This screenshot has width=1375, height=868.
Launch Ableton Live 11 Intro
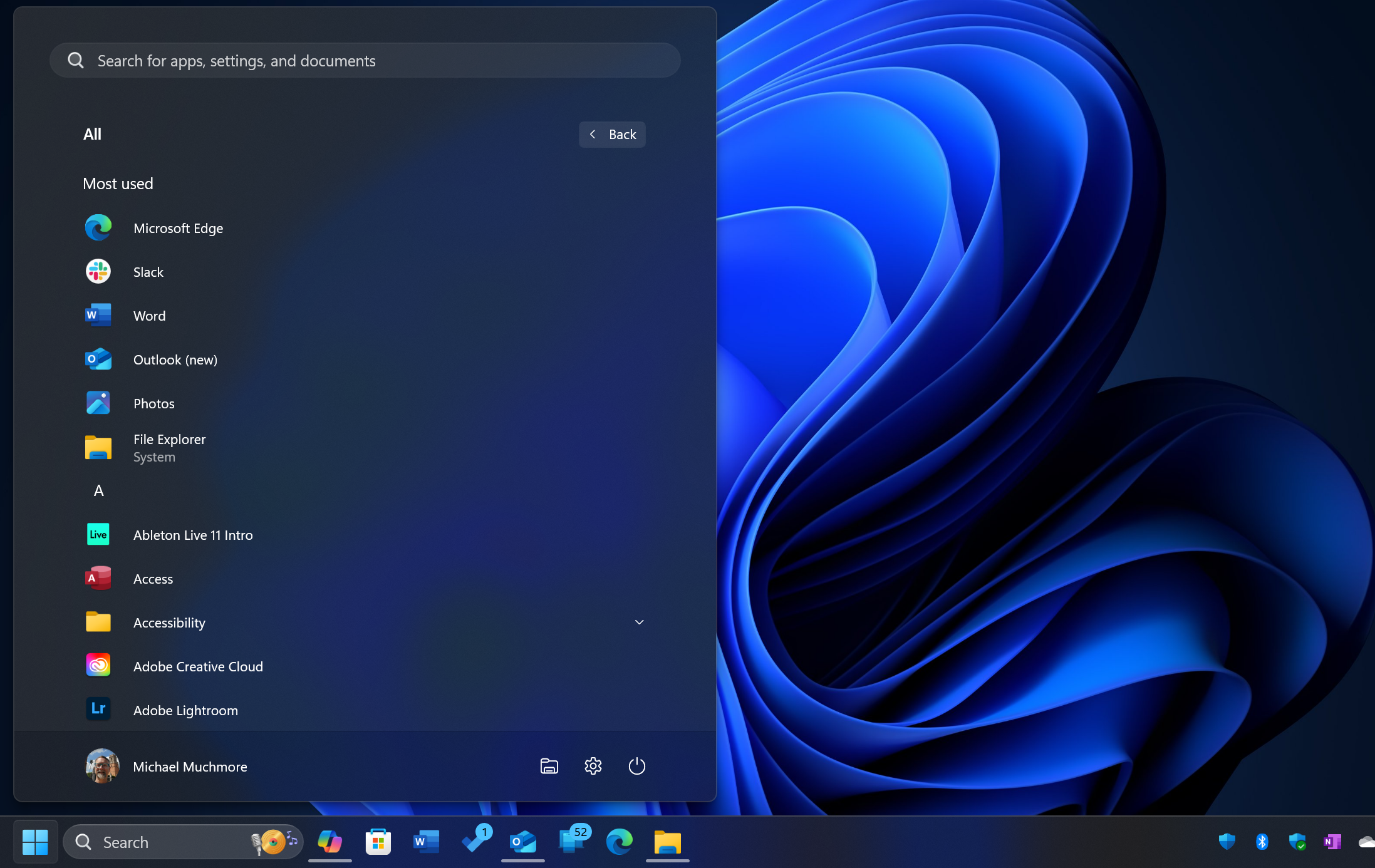point(192,534)
